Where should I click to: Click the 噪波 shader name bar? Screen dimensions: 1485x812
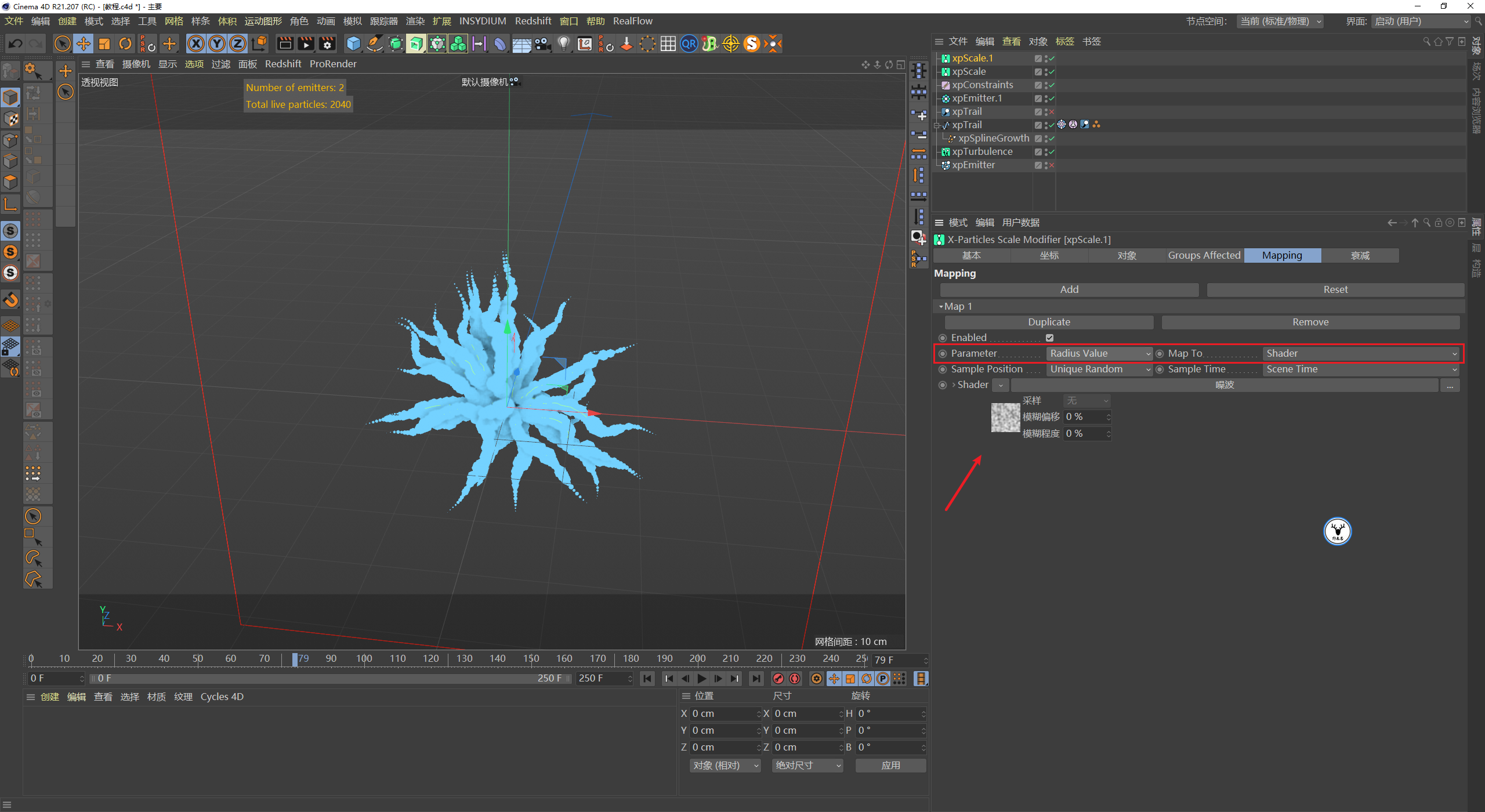(1225, 385)
